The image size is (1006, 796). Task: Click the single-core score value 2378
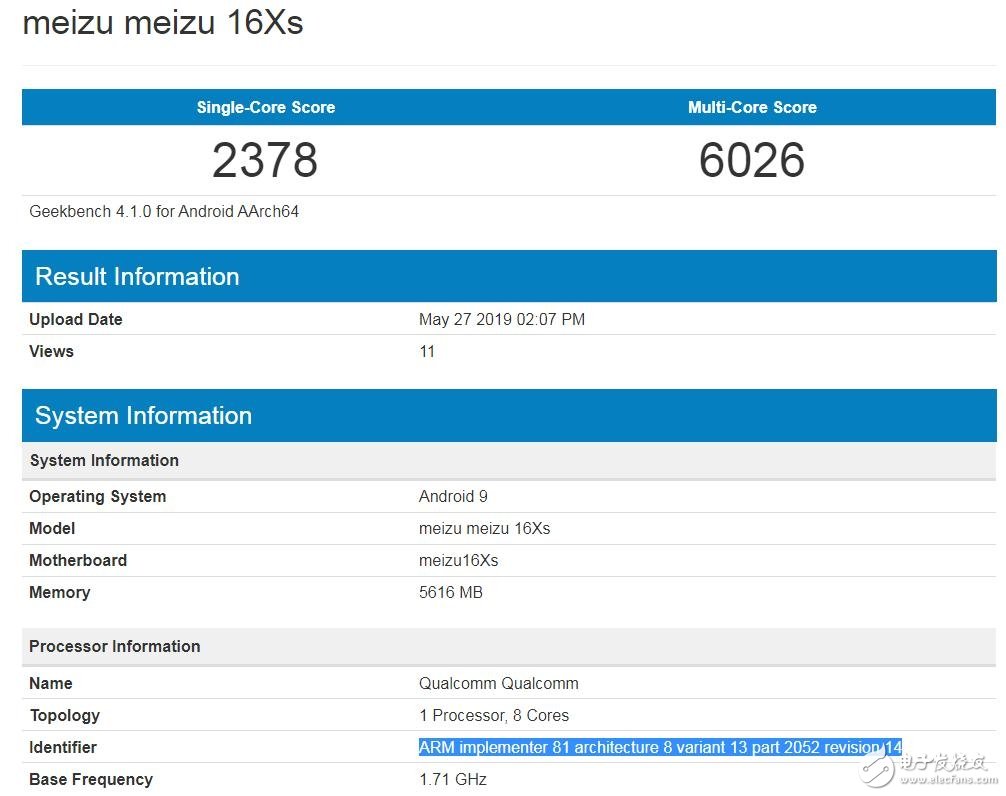point(265,160)
